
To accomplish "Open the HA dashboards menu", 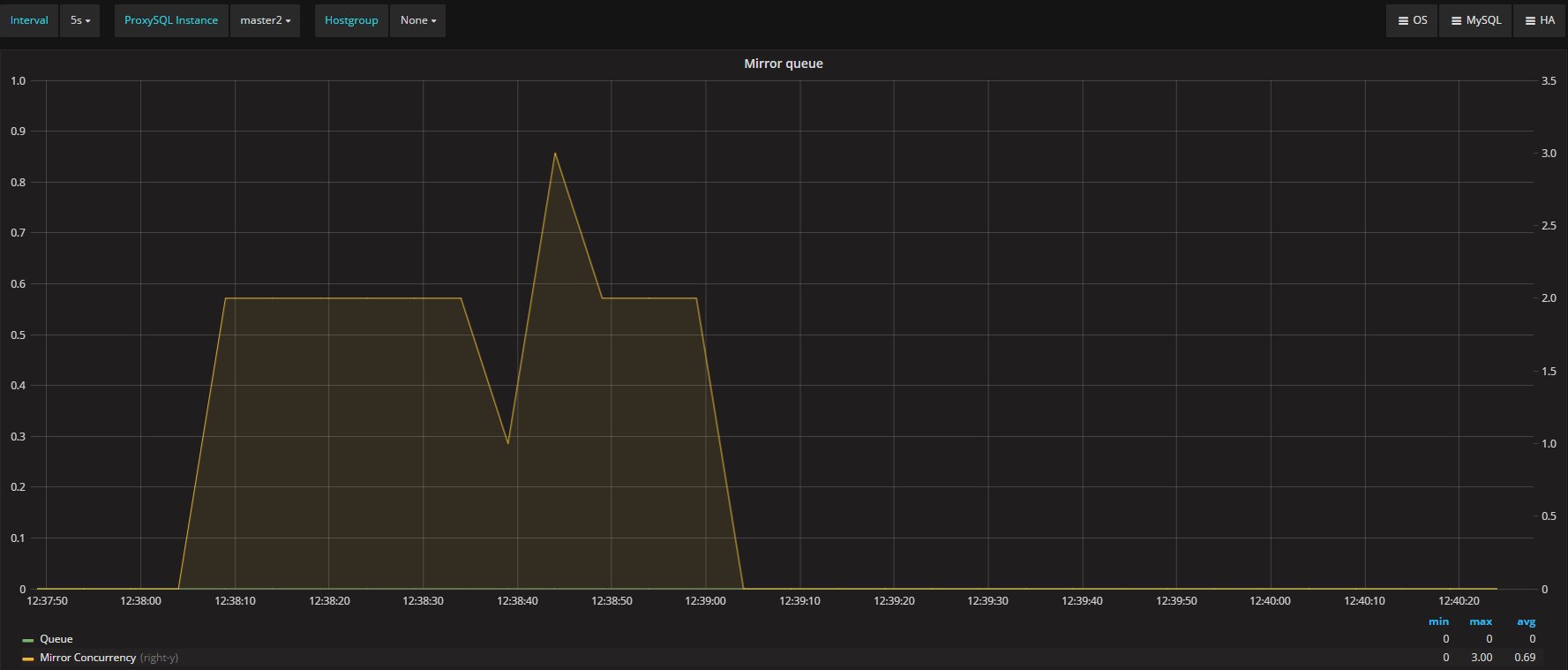I will tap(1539, 20).
